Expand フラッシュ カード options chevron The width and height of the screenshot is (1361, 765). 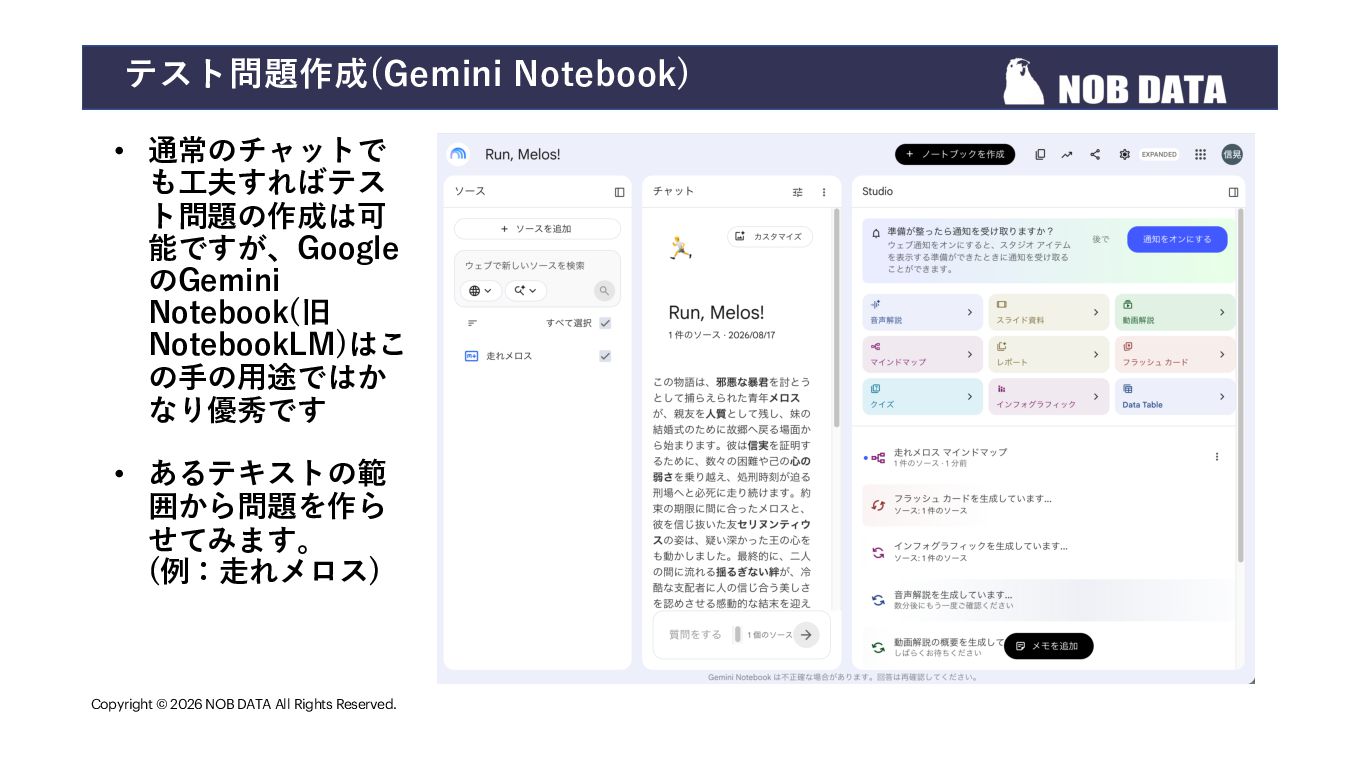click(1222, 354)
